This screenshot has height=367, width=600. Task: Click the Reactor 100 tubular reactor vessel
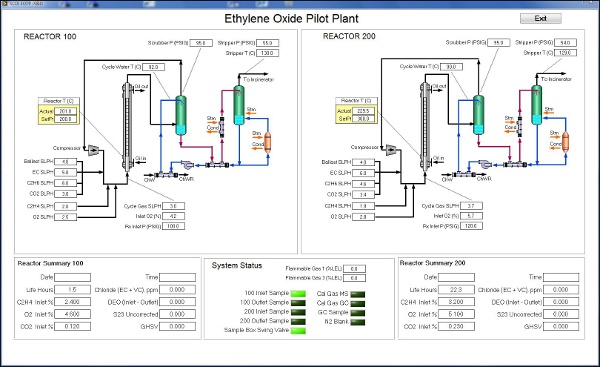click(x=127, y=127)
